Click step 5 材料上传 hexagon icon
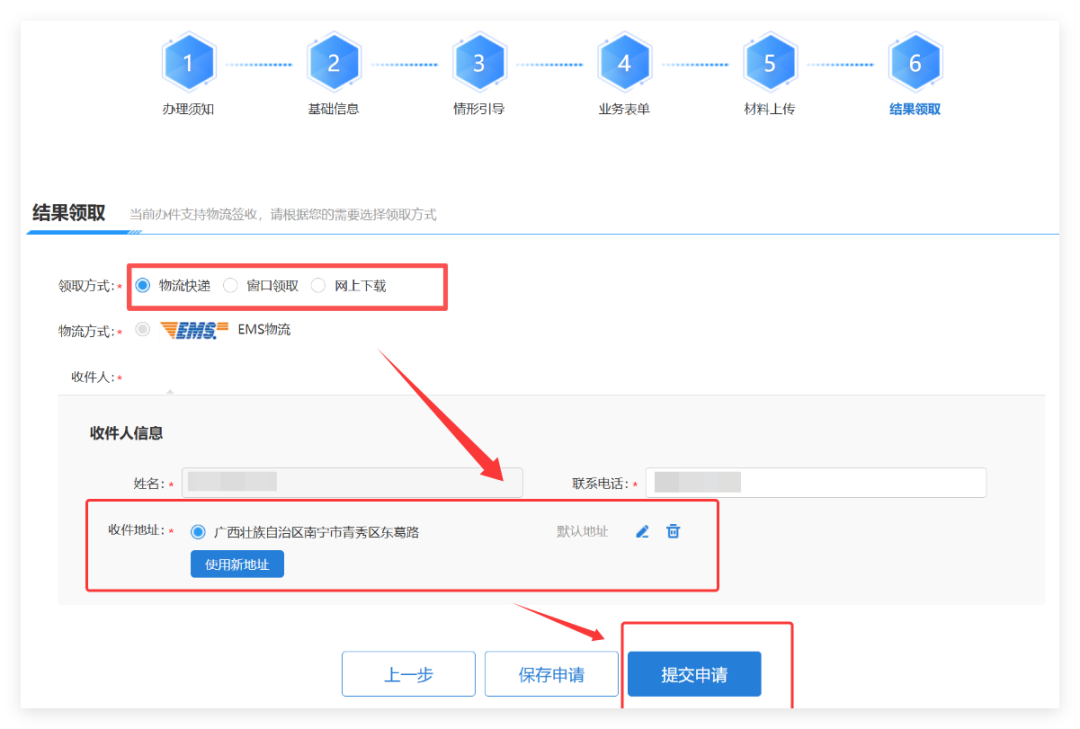Screen dimensions: 1080x729 [x=769, y=64]
